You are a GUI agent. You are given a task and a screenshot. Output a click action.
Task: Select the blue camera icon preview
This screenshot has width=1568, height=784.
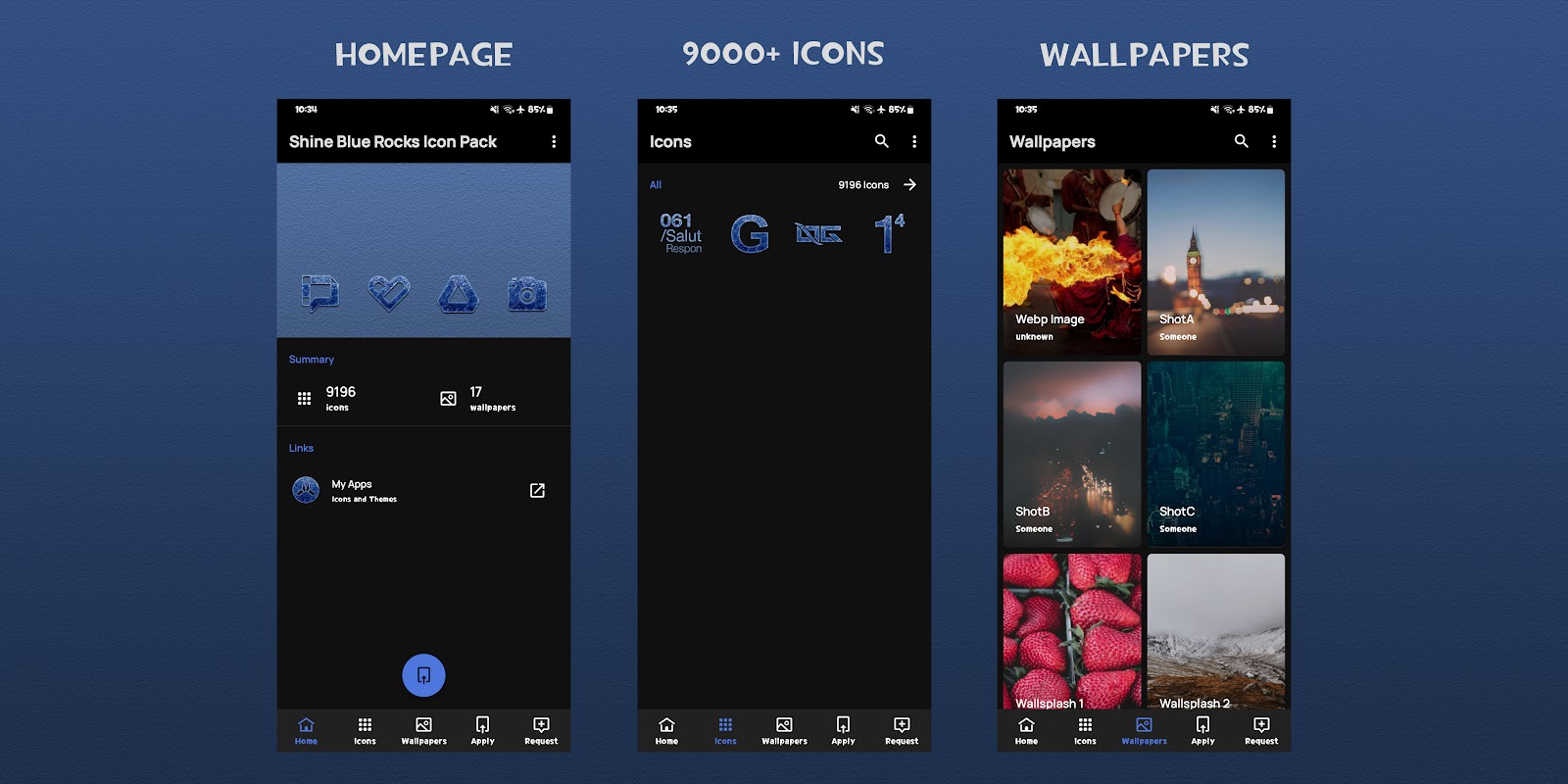[x=527, y=293]
